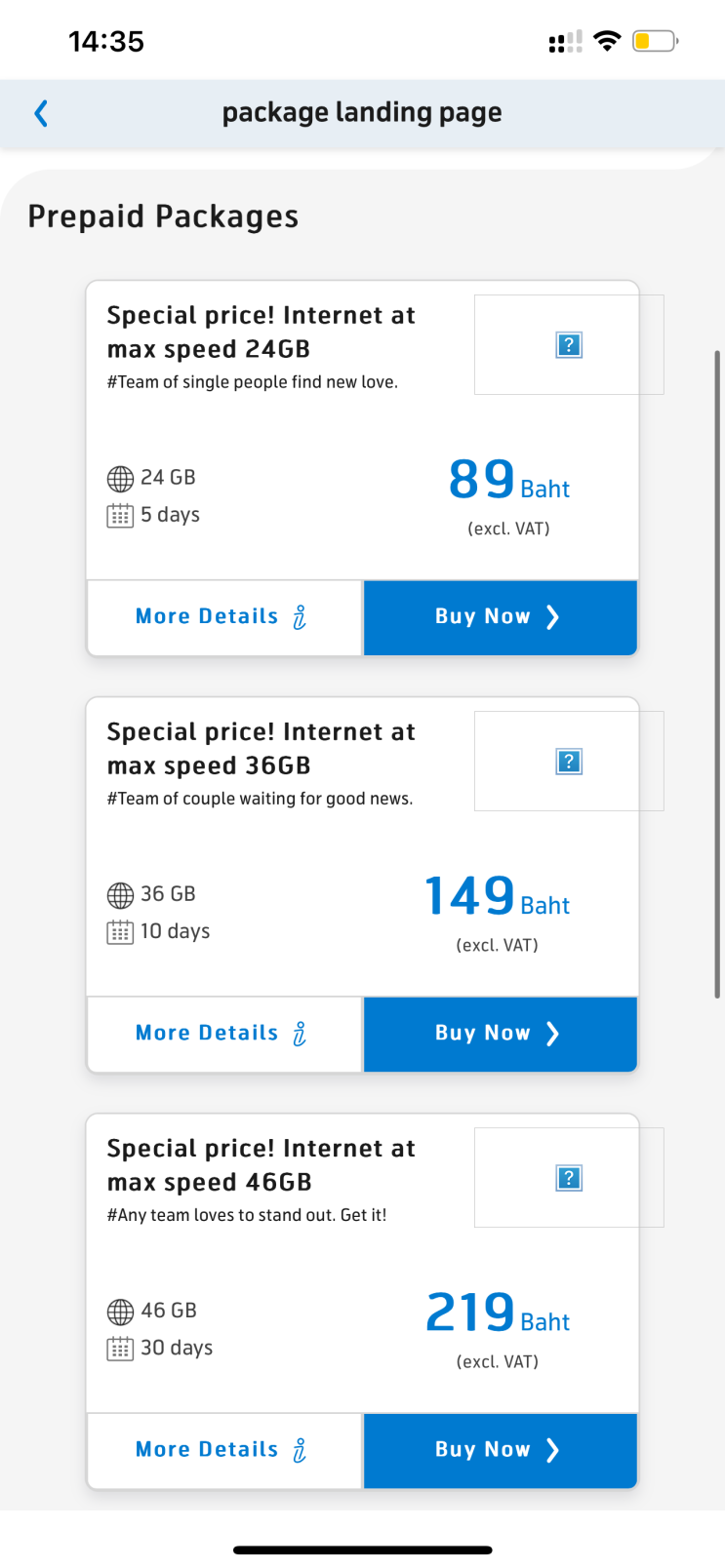Tap the broken image on 36GB card

pos(569,762)
